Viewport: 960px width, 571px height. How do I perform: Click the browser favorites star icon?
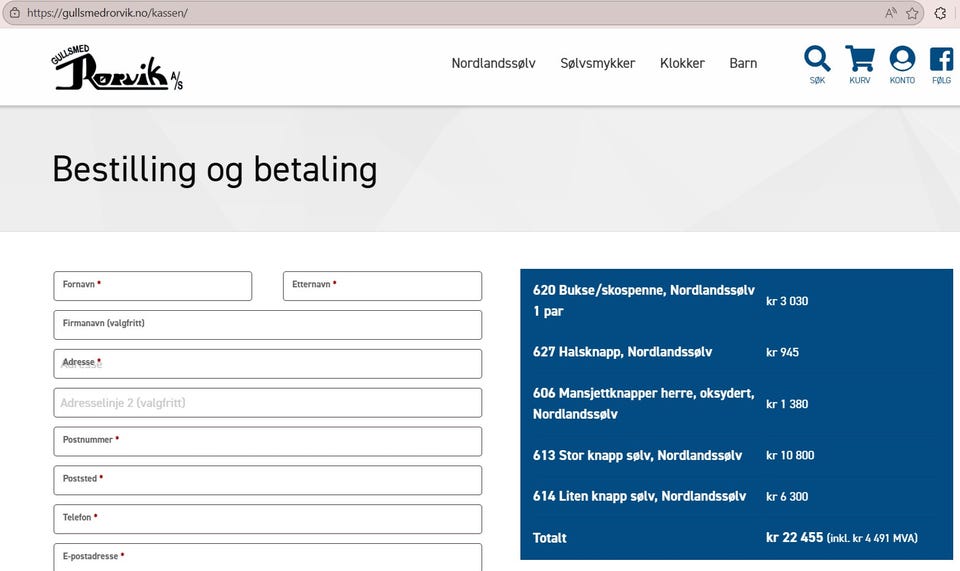[912, 13]
